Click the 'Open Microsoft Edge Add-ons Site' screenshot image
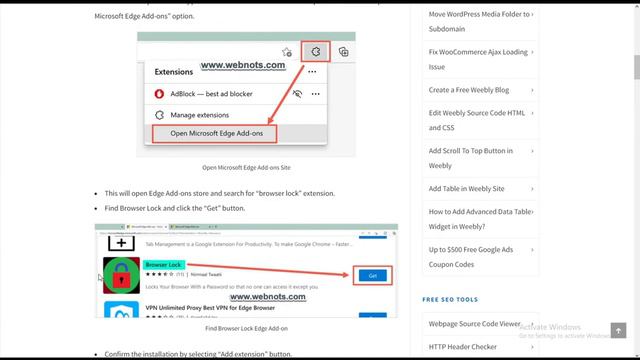 [x=246, y=94]
